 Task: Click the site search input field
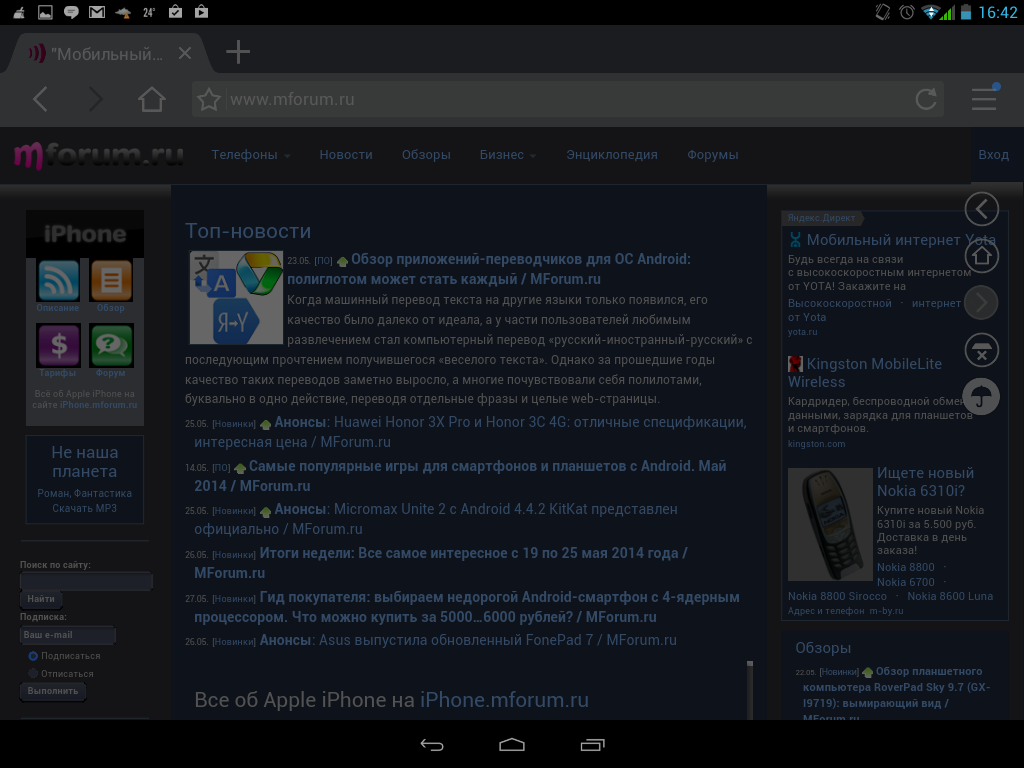click(x=86, y=581)
